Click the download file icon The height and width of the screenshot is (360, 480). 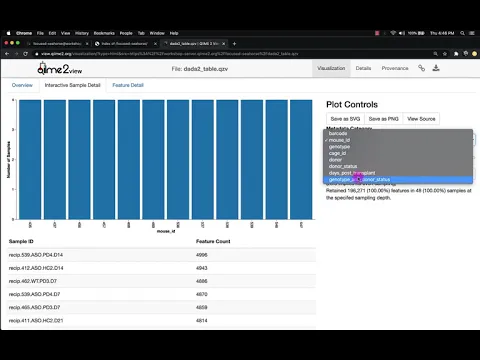coord(436,68)
